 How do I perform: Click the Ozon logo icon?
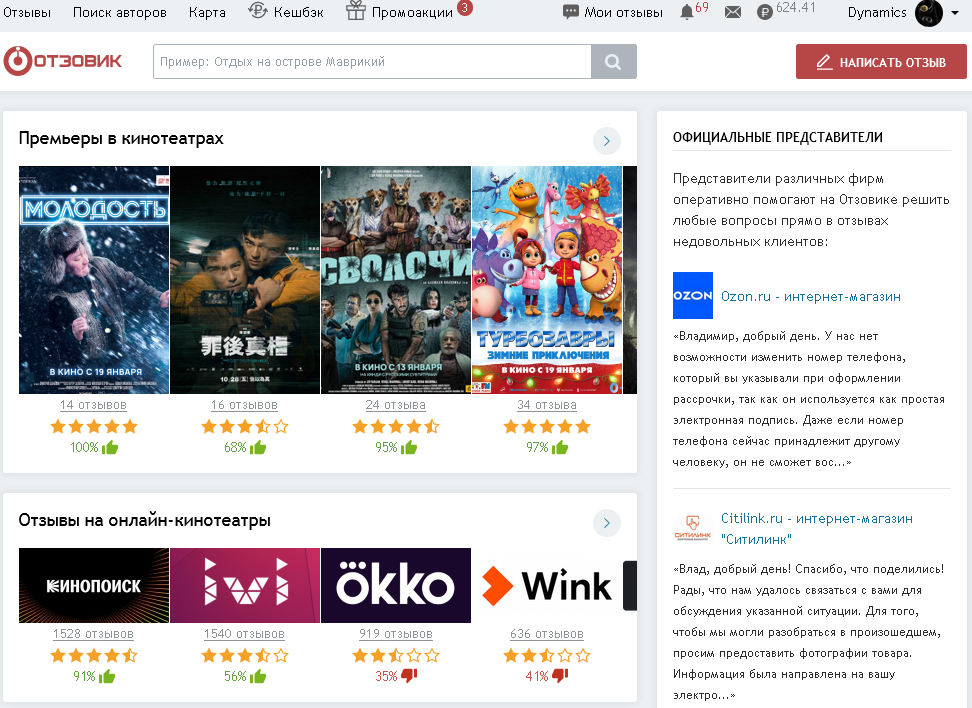[692, 296]
